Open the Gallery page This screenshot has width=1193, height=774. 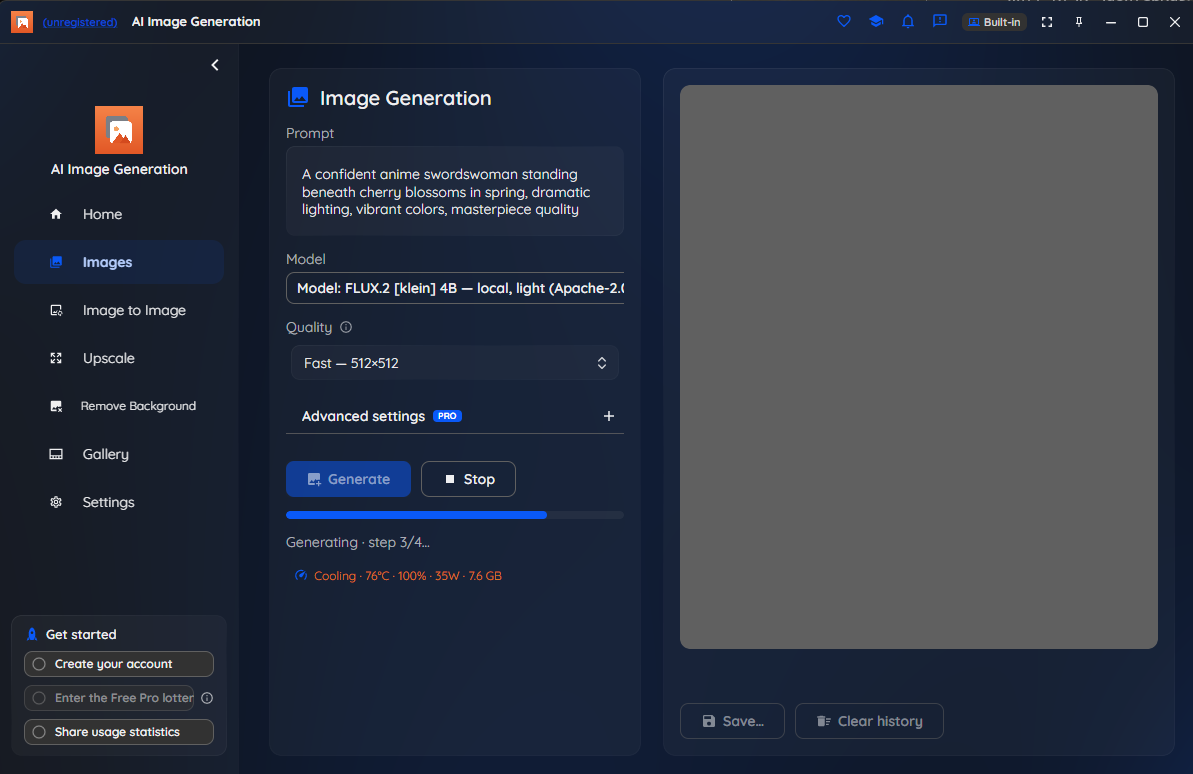pyautogui.click(x=119, y=454)
